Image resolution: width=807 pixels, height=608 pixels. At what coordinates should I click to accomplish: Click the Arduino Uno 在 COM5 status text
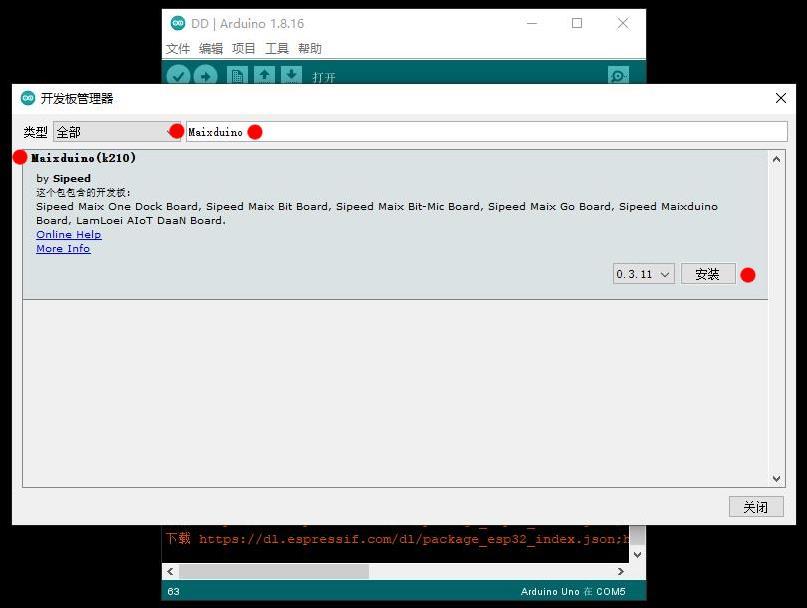(573, 592)
